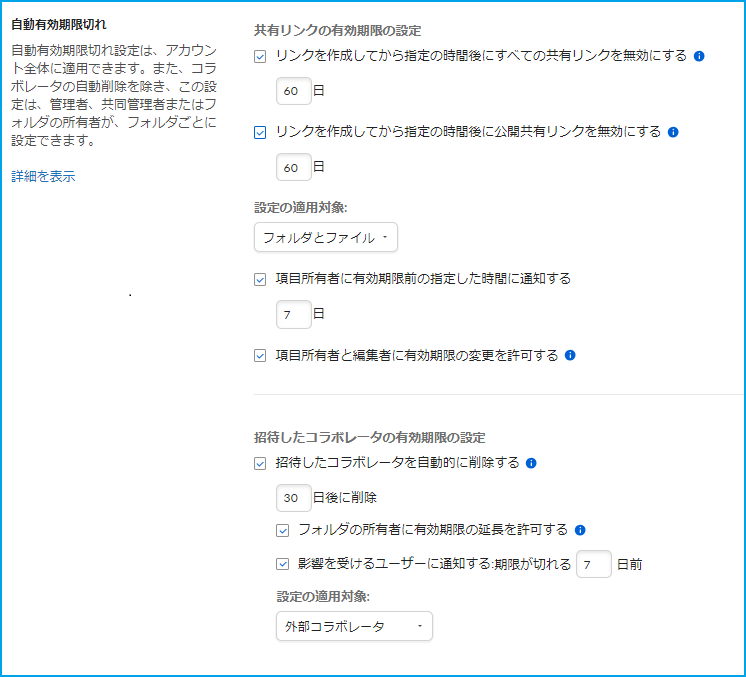746x677 pixels.
Task: Click 設定の適用対象 label above フォルダとファイル
Action: (301, 208)
